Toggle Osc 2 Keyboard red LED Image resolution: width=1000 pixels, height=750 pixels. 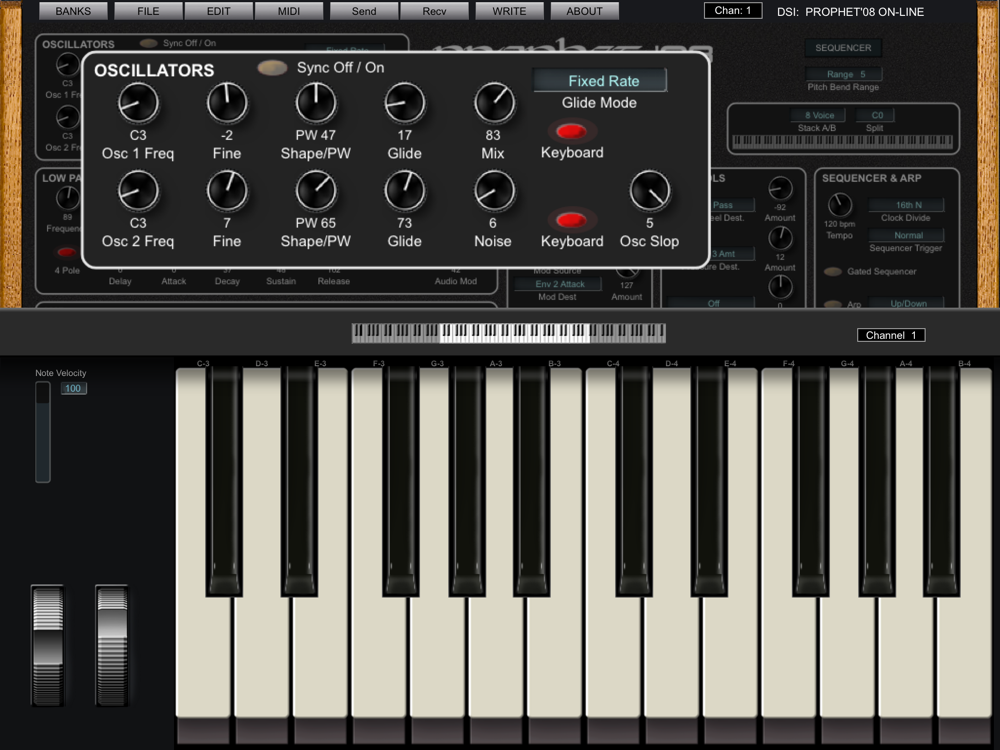(x=571, y=220)
